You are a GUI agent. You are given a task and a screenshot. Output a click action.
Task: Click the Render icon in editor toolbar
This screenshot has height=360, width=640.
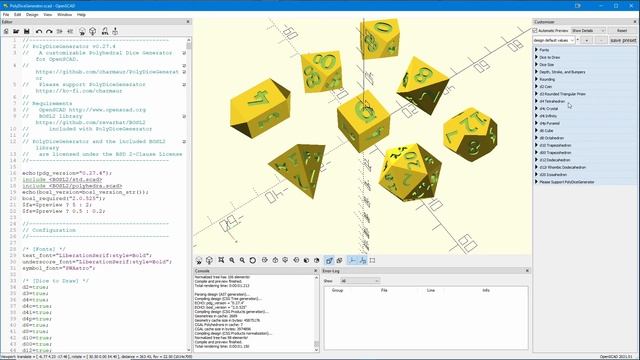tap(93, 31)
